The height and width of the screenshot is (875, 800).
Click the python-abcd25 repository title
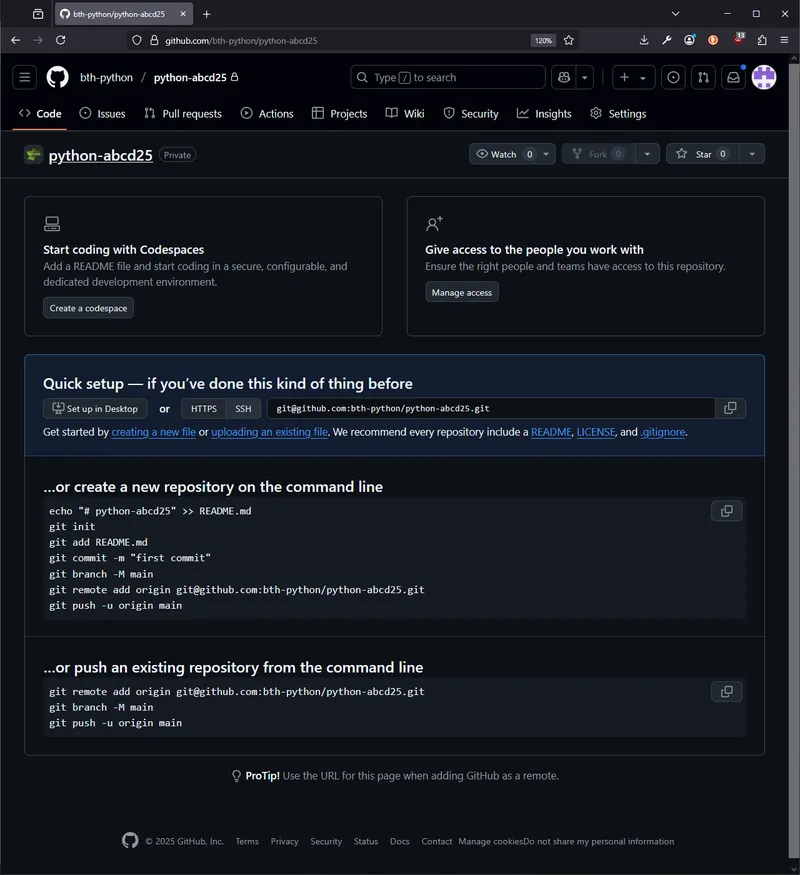[100, 155]
